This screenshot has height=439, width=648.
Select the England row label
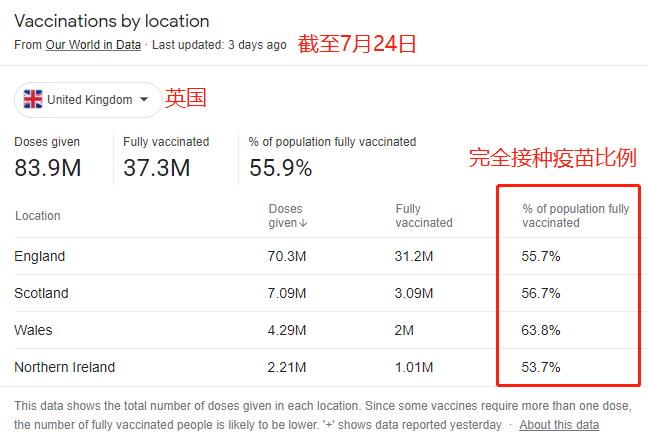point(40,256)
